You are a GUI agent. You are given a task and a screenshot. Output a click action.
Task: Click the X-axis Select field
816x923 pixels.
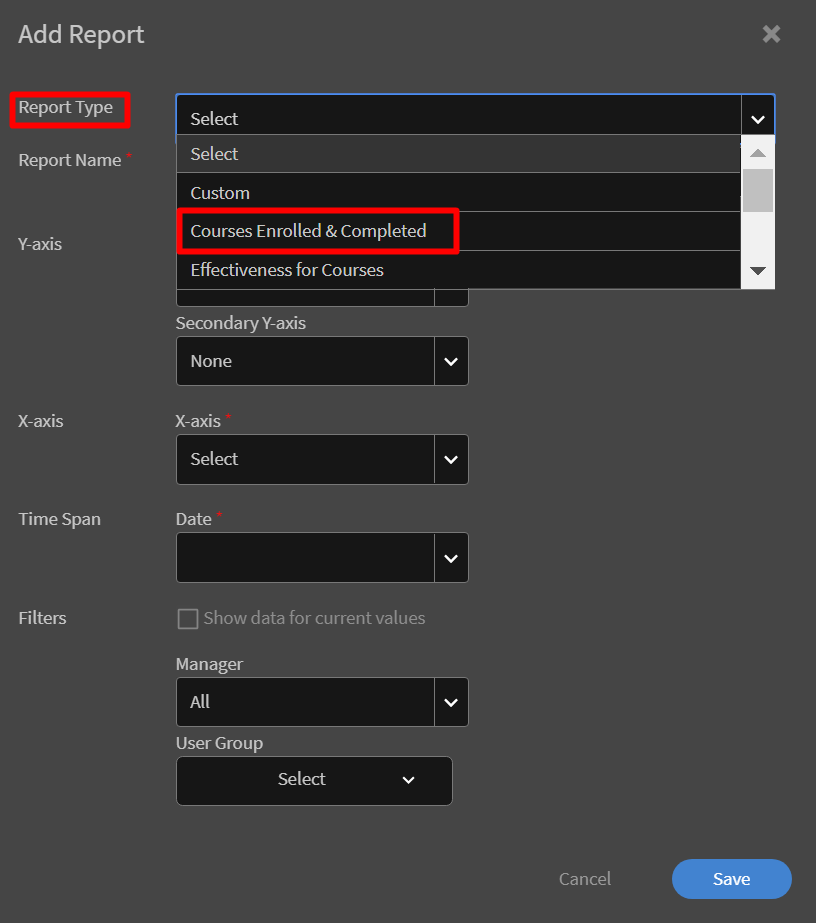pyautogui.click(x=305, y=459)
